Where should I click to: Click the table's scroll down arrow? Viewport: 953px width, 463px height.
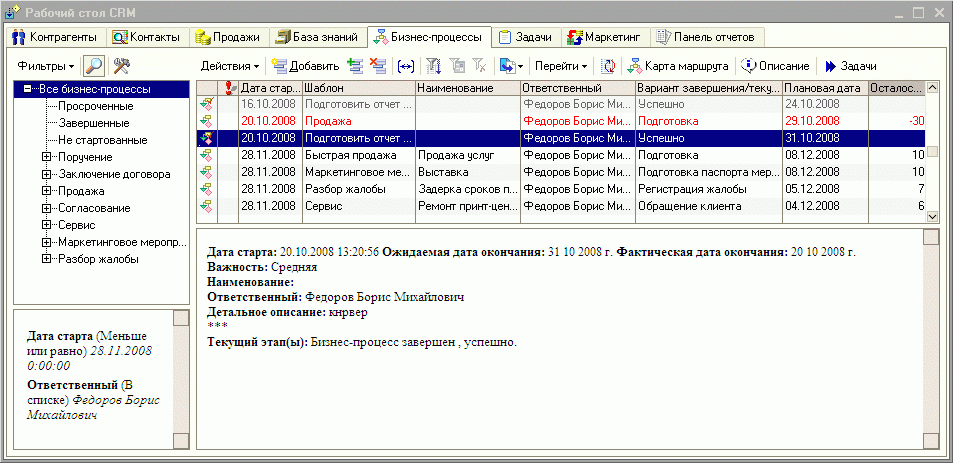point(932,216)
